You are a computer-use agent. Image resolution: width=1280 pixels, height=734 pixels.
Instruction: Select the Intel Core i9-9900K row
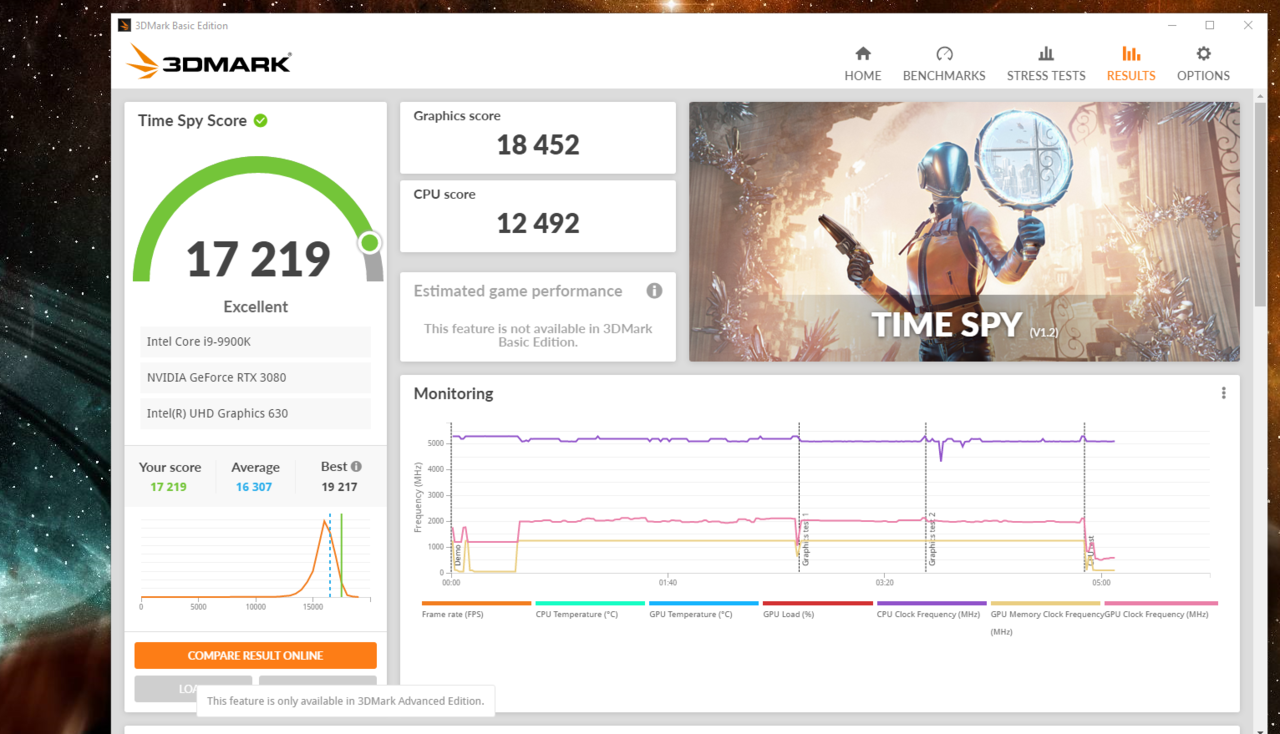click(255, 342)
